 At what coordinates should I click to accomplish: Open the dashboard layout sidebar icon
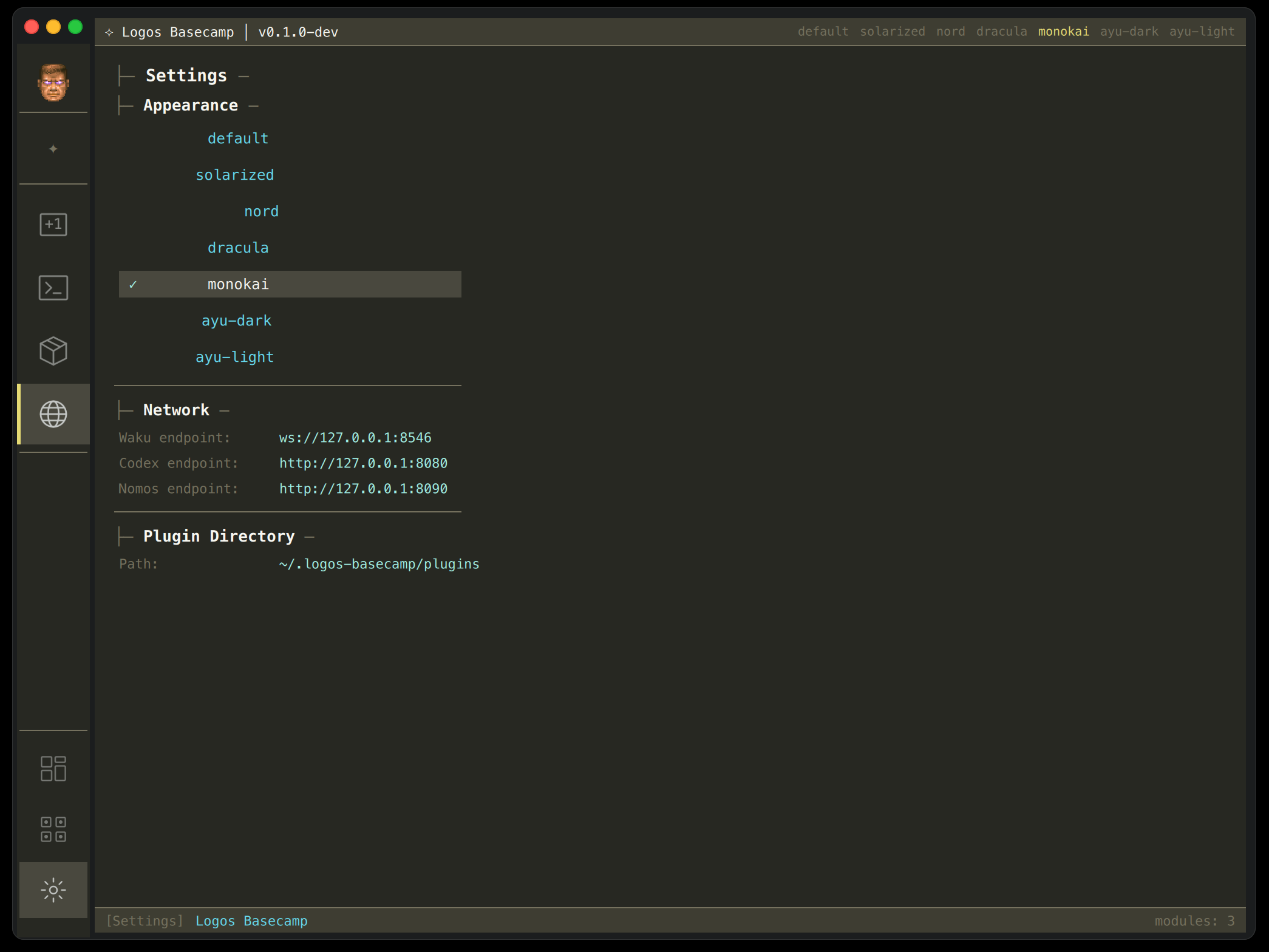[53, 769]
